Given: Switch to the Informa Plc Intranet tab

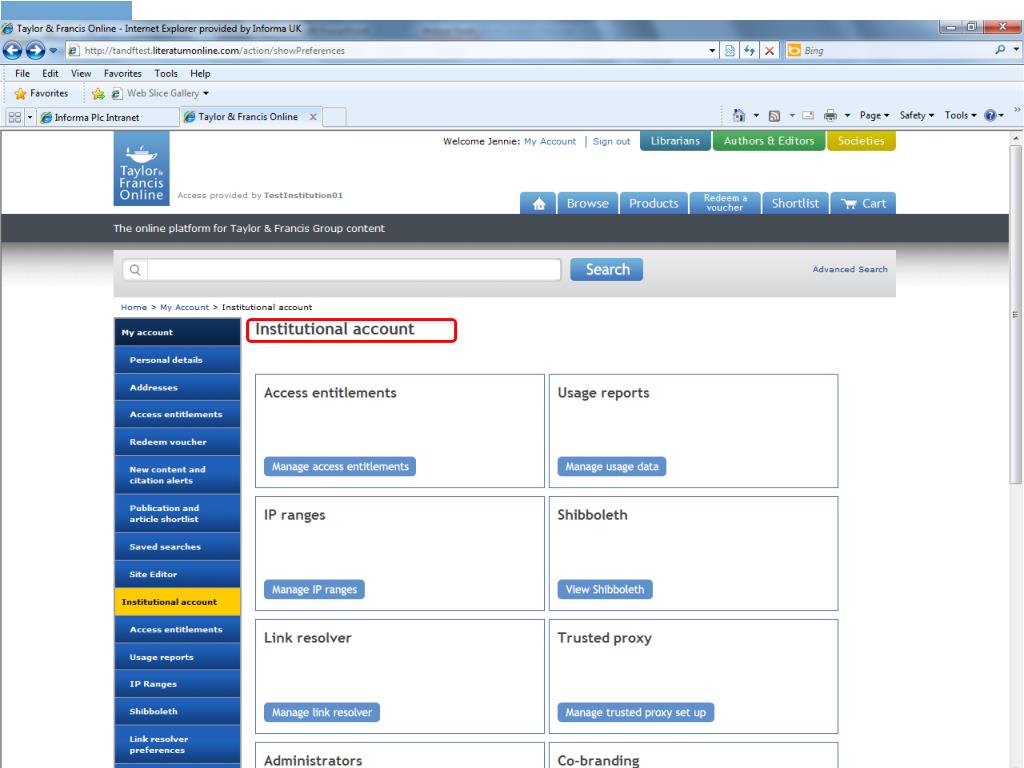Looking at the screenshot, I should [108, 117].
